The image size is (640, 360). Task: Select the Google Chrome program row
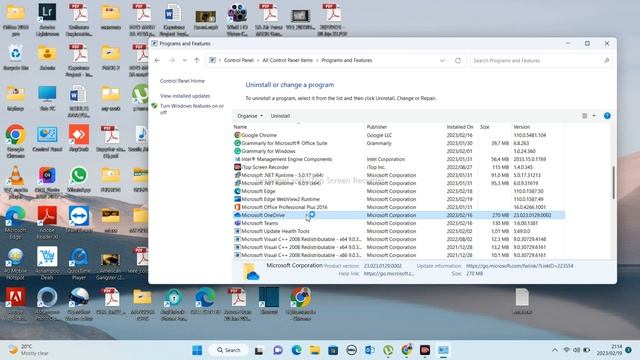399,135
